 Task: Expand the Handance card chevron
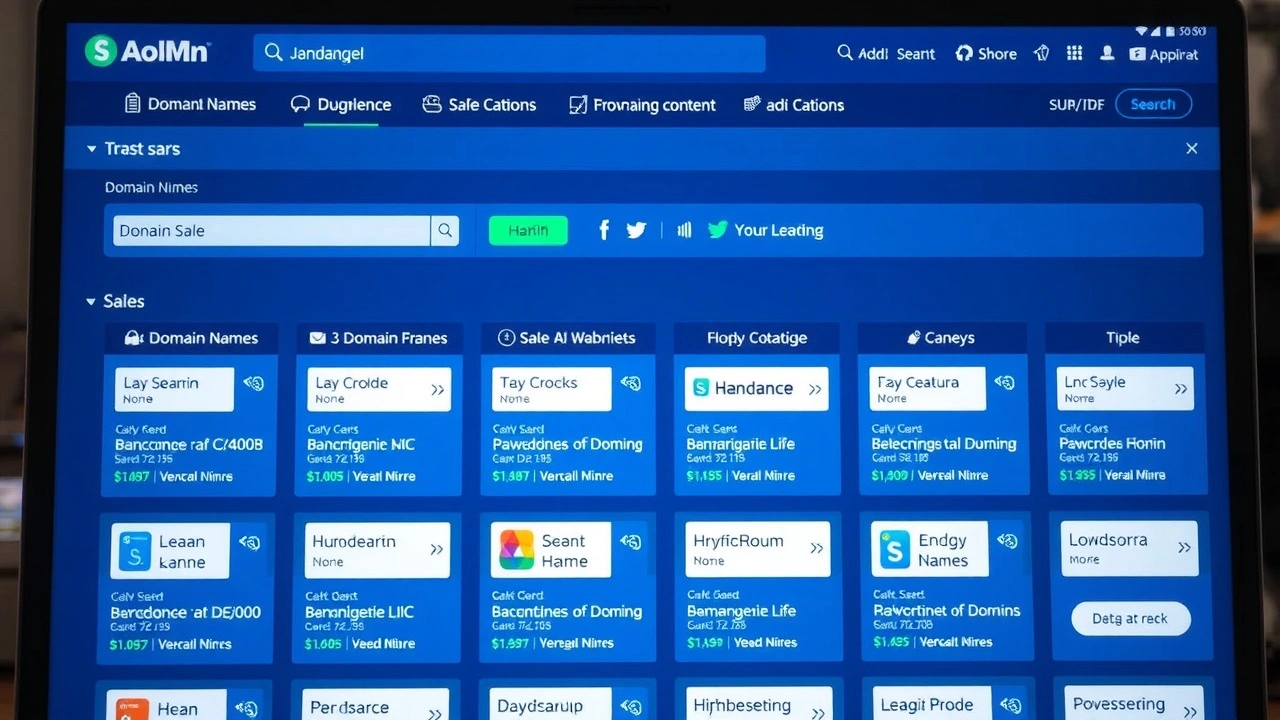click(x=815, y=389)
